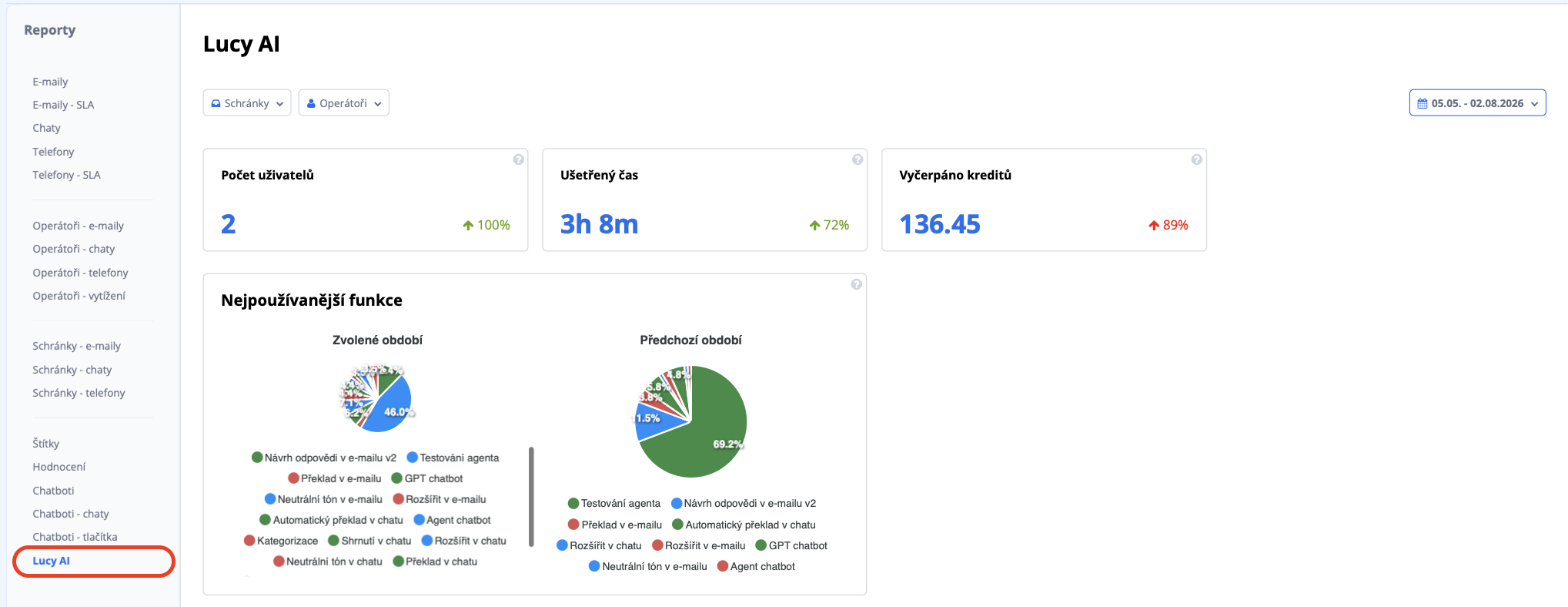Toggle Rozšířit v chatu in Zvolené období legend

pos(464,541)
